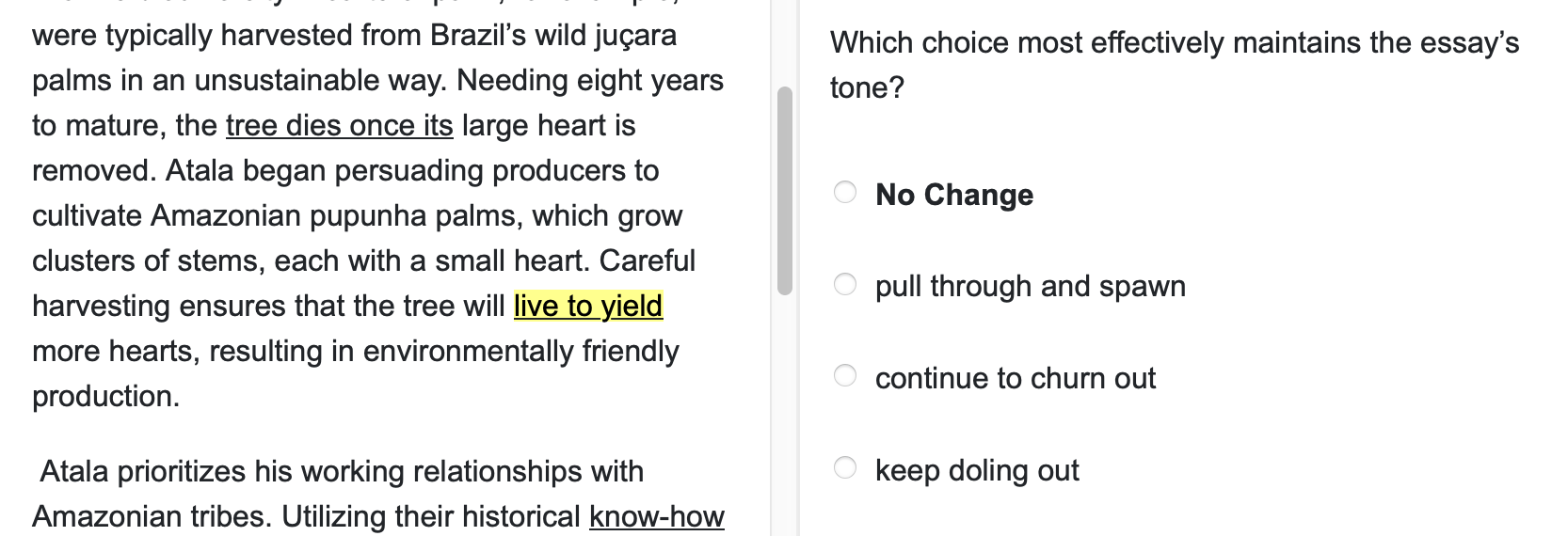Click the paragraph starting 'Atala prioritizes'
This screenshot has width=1568, height=536.
point(341,471)
